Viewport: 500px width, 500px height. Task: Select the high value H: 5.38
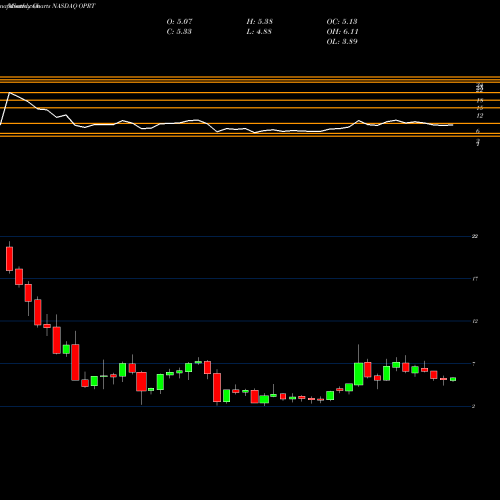pyautogui.click(x=260, y=22)
